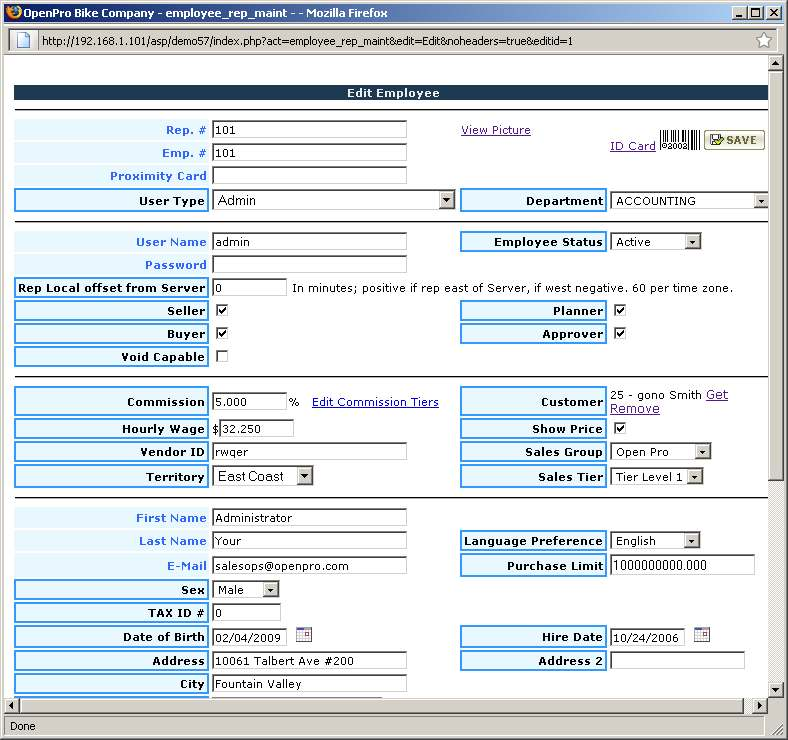The image size is (788, 740).
Task: Open the Date of Birth calendar picker
Action: pos(304,635)
